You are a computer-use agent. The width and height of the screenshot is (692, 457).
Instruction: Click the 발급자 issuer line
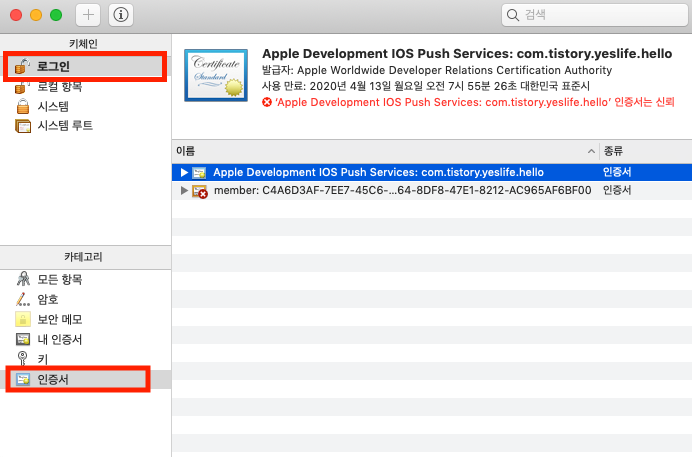point(437,70)
